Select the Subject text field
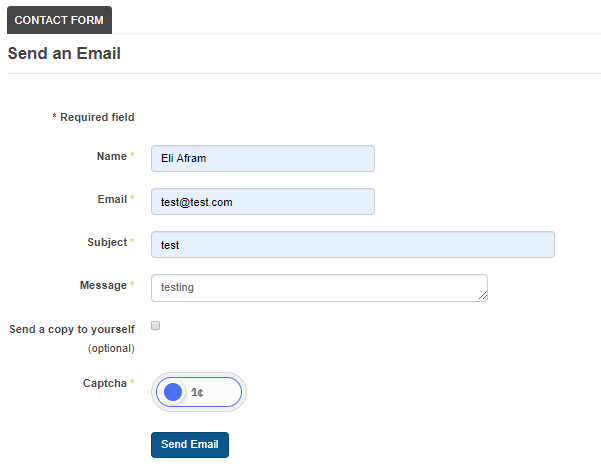 coord(353,245)
